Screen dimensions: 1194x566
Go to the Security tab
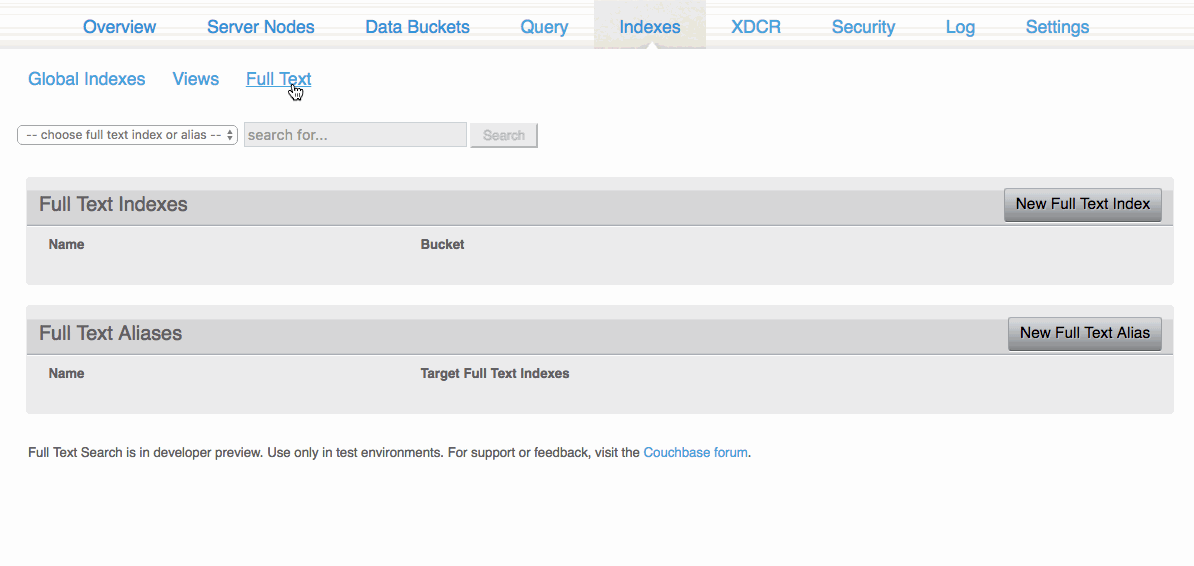[x=863, y=27]
